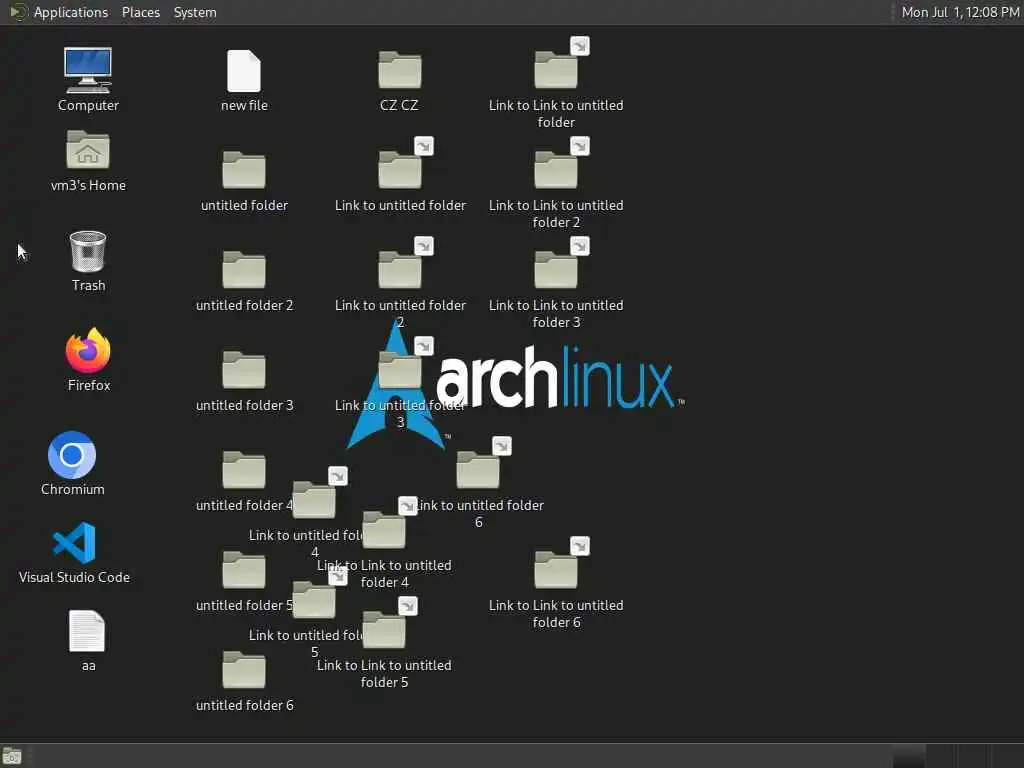Select the Computer desktop icon
Image resolution: width=1024 pixels, height=768 pixels.
88,71
